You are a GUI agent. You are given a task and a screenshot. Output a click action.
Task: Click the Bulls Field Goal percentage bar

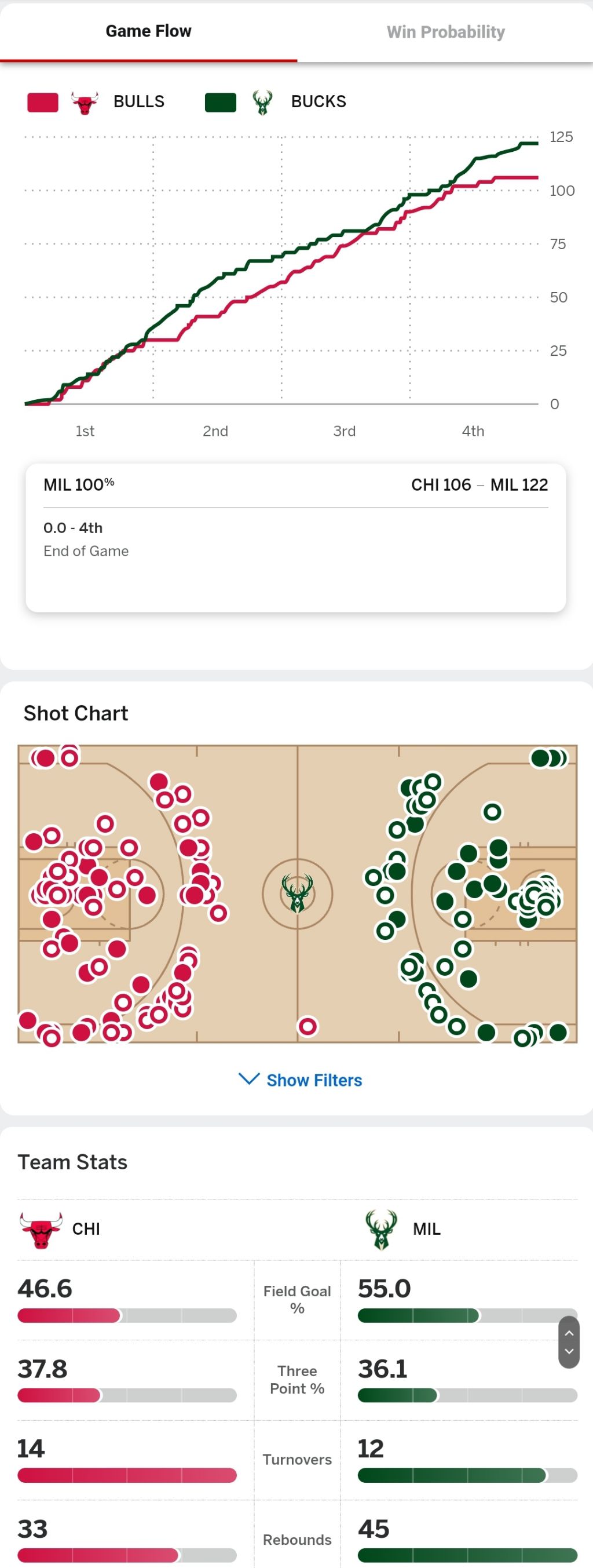127,1315
